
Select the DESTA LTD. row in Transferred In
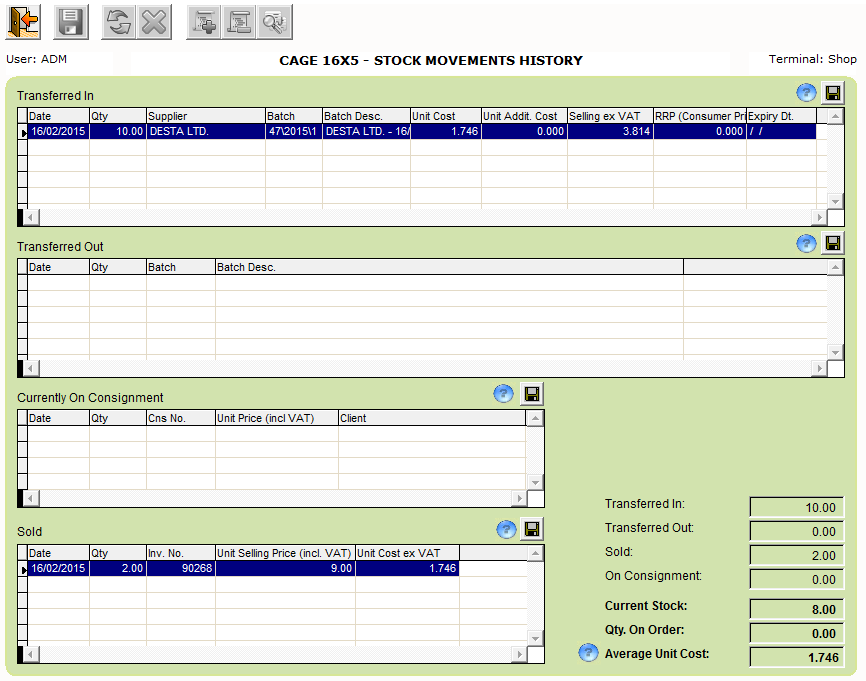tap(205, 132)
